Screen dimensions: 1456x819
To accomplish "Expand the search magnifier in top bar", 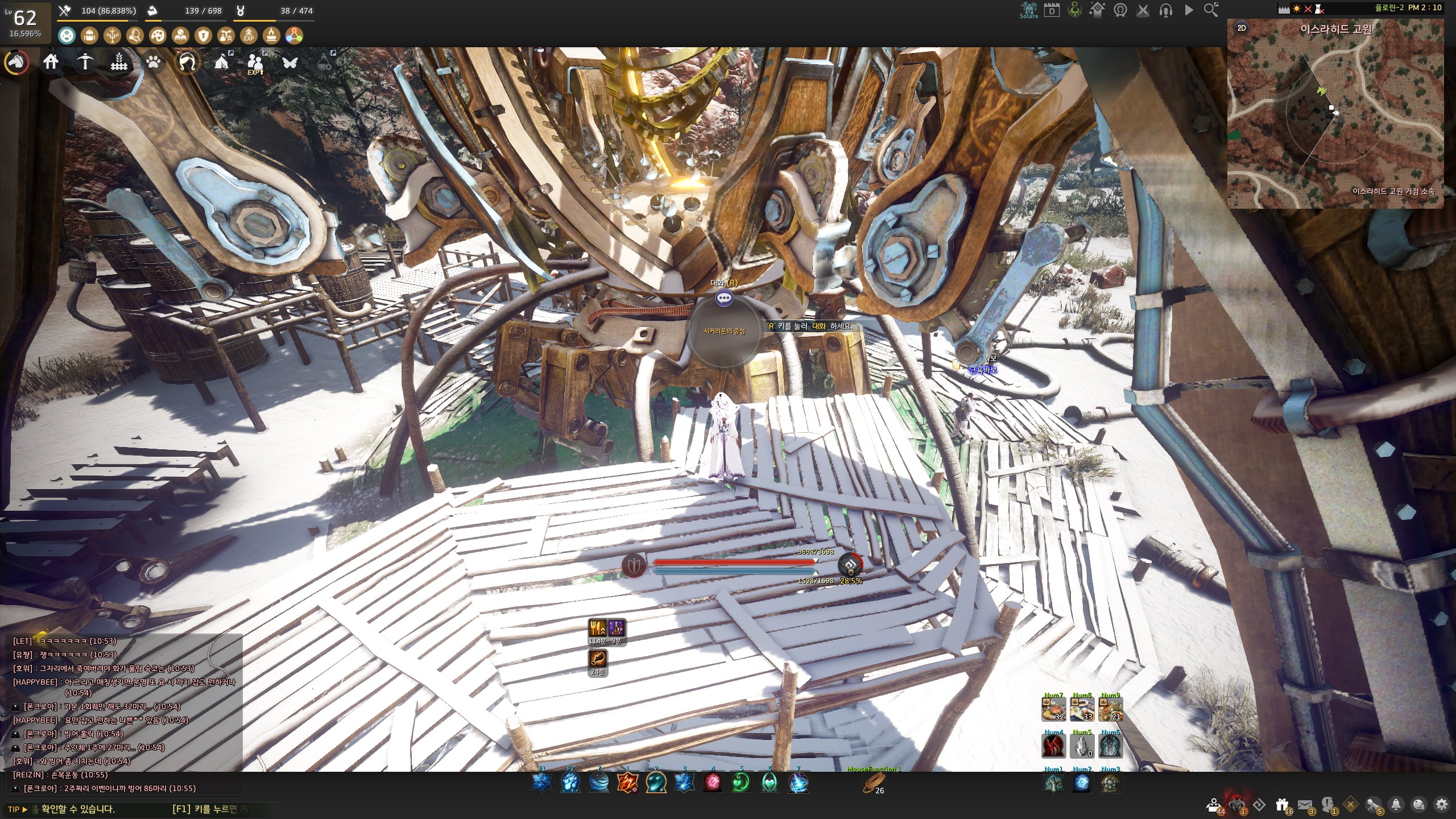I will click(x=1210, y=10).
